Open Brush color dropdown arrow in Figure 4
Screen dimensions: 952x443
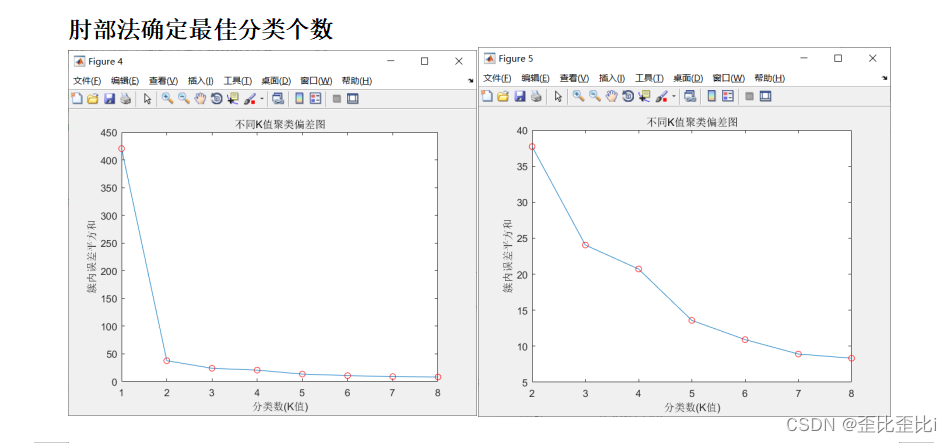pos(262,98)
